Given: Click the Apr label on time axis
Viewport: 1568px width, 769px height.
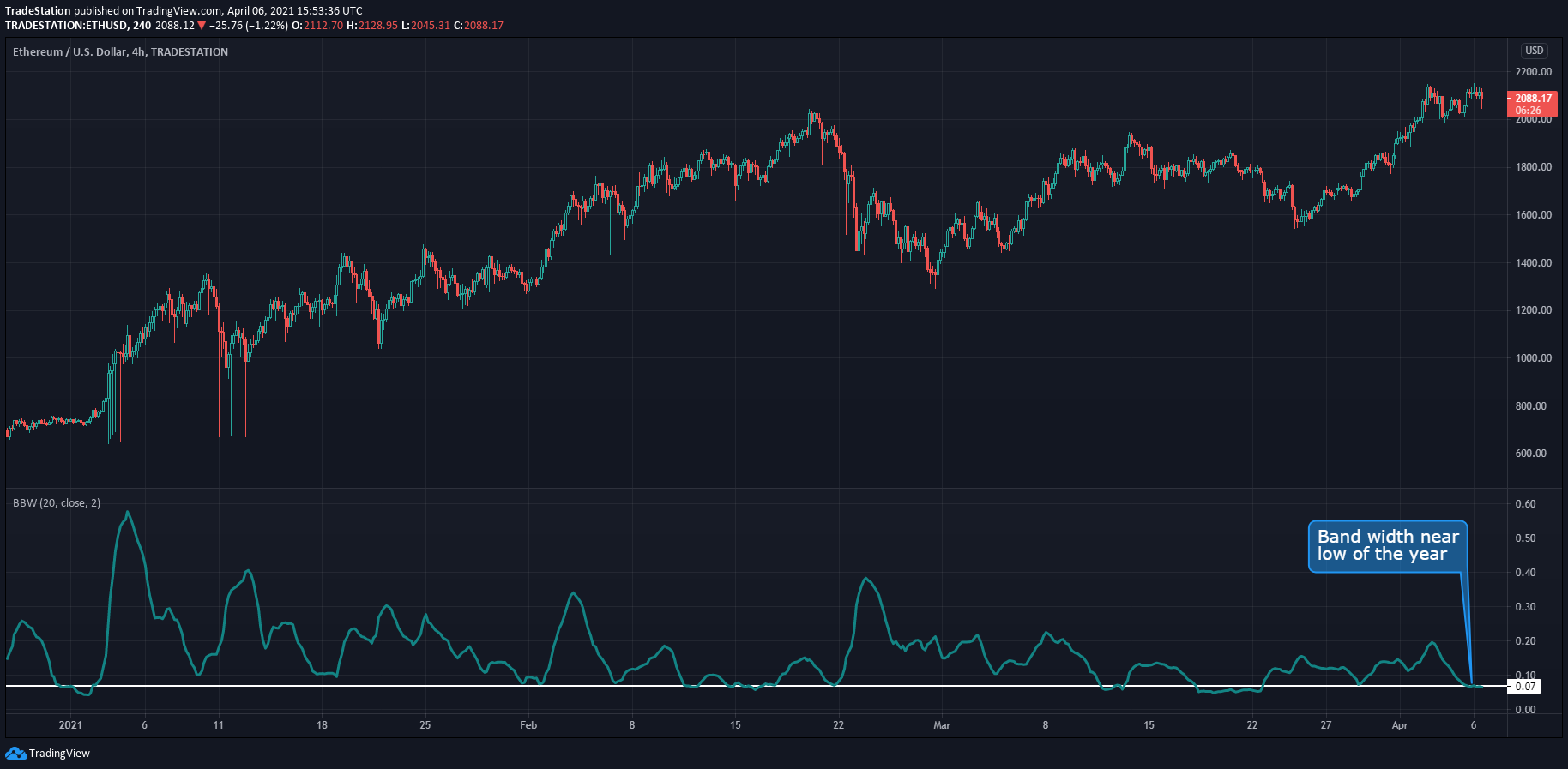Looking at the screenshot, I should 1400,725.
